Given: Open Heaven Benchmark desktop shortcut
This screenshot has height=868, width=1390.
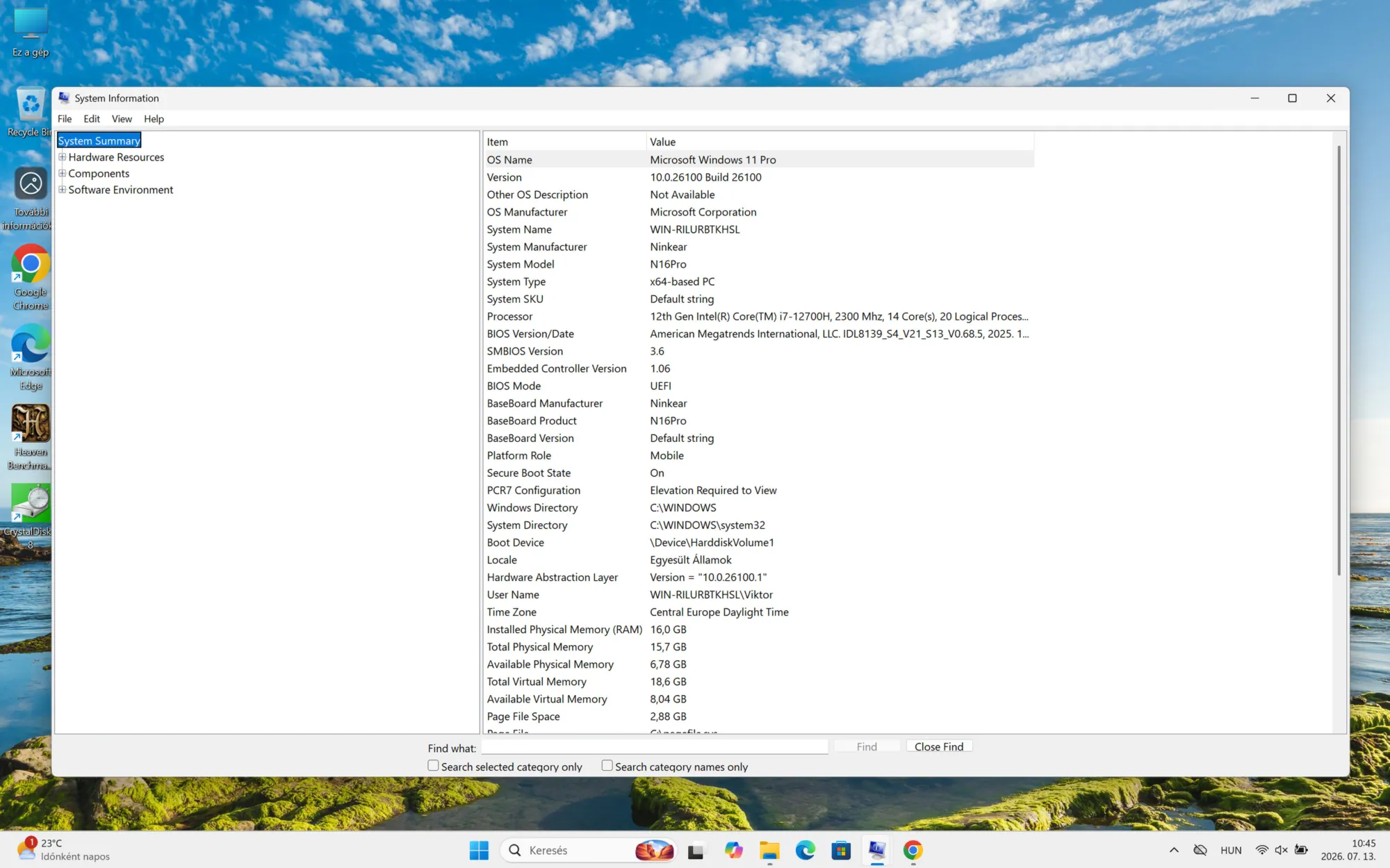Looking at the screenshot, I should click(29, 437).
